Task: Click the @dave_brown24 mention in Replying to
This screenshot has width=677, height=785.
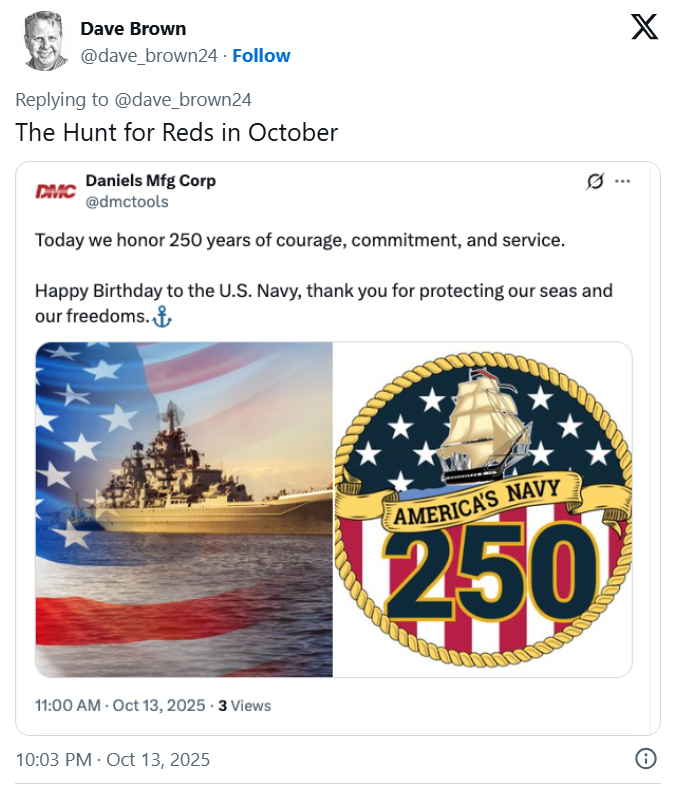Action: click(x=183, y=99)
